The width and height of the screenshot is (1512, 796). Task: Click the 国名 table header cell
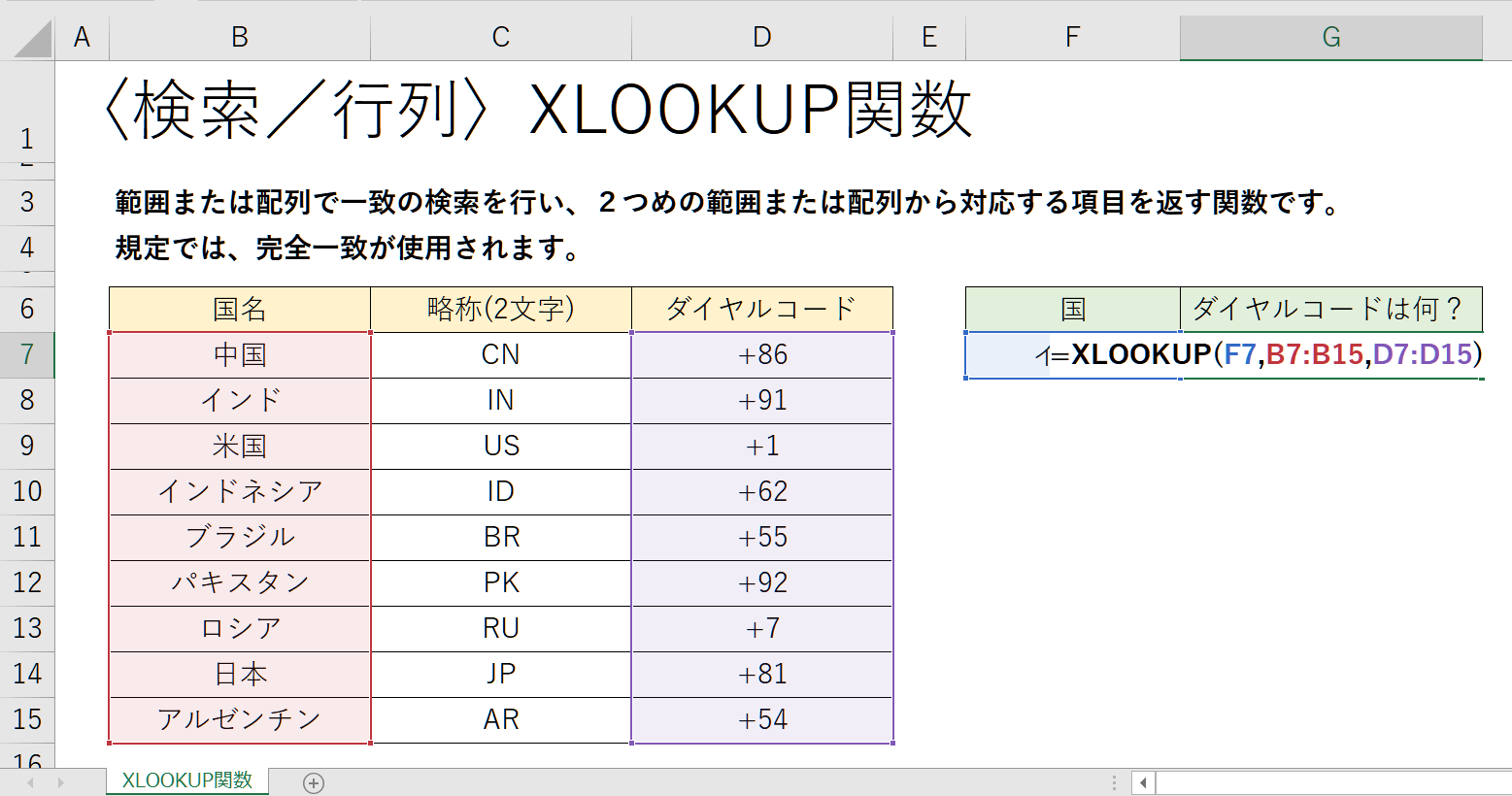pyautogui.click(x=240, y=309)
